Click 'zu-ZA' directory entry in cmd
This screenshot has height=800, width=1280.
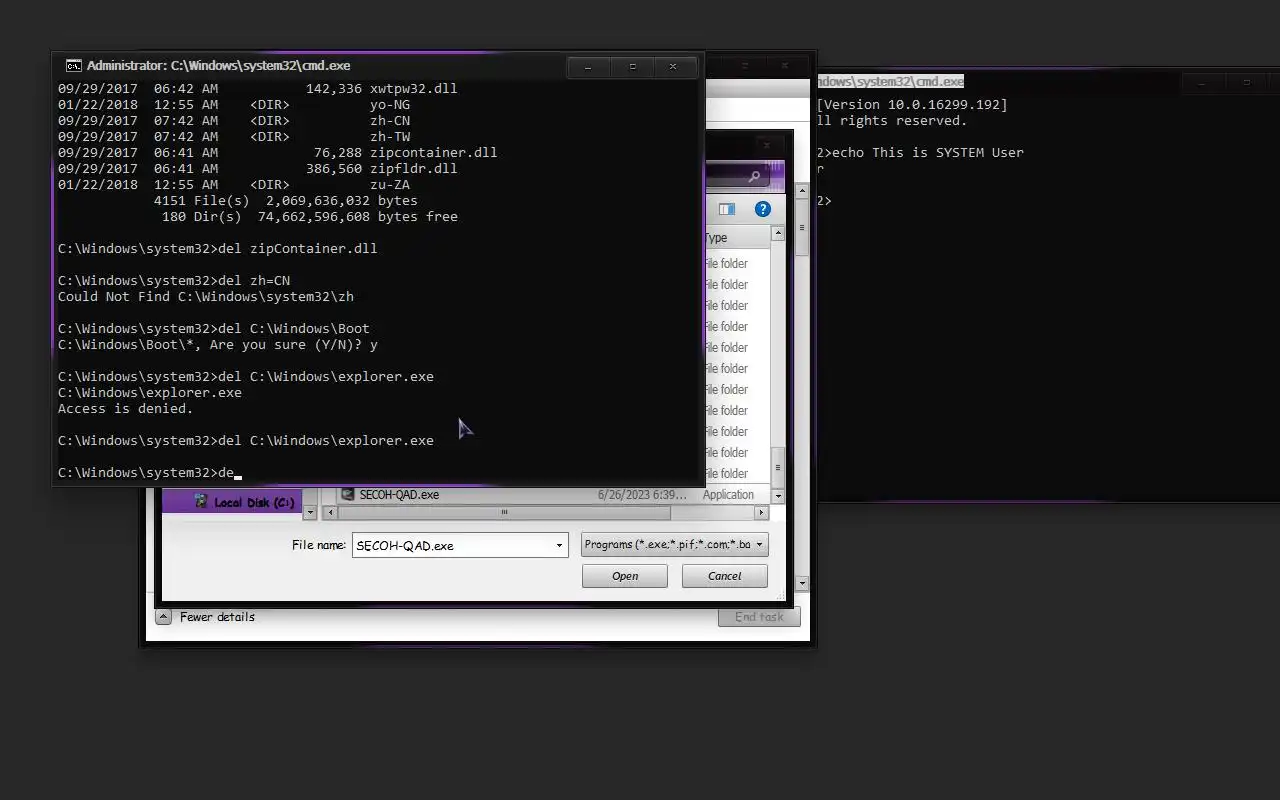click(389, 184)
